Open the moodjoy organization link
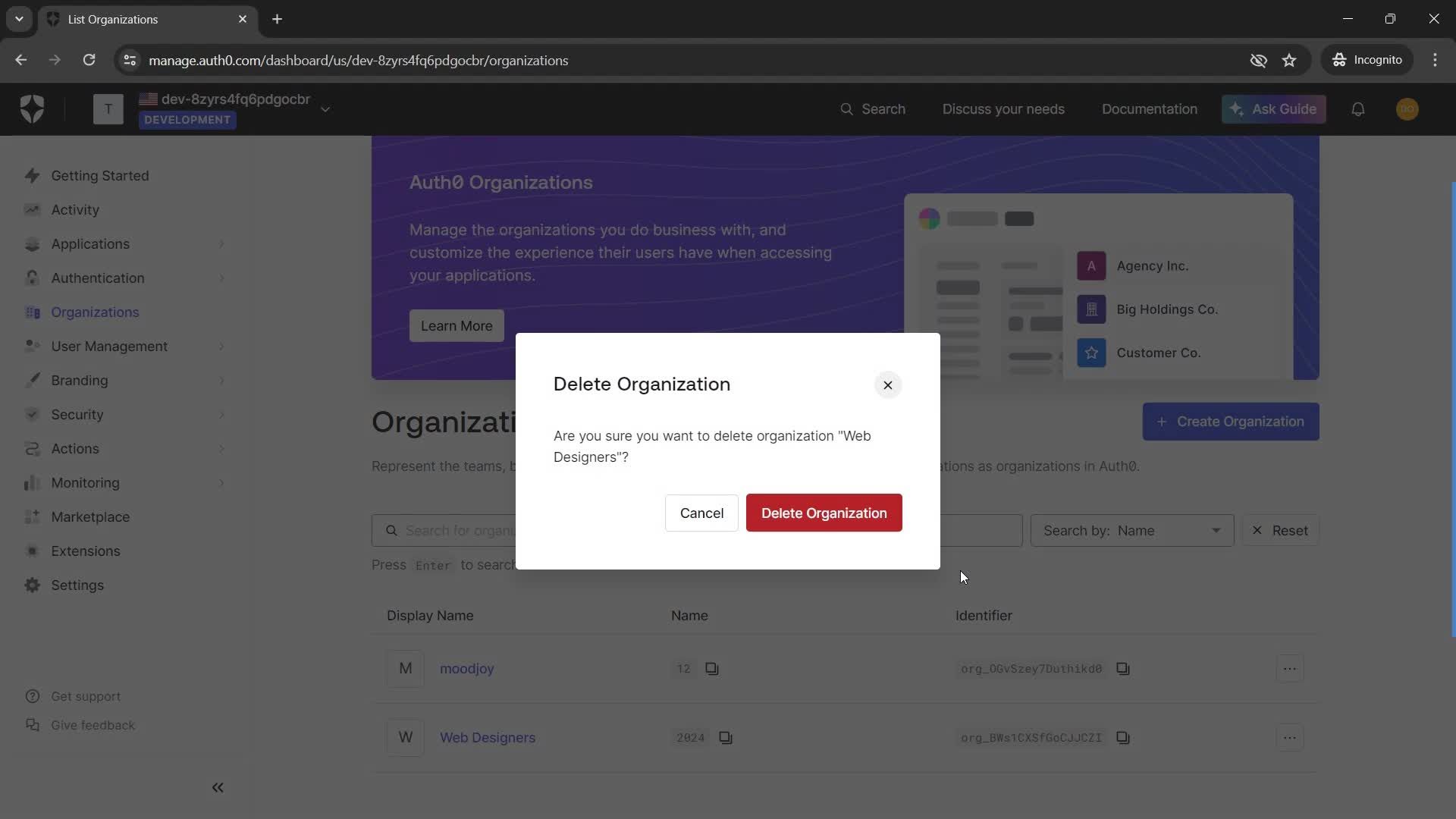This screenshot has height=819, width=1456. [466, 669]
